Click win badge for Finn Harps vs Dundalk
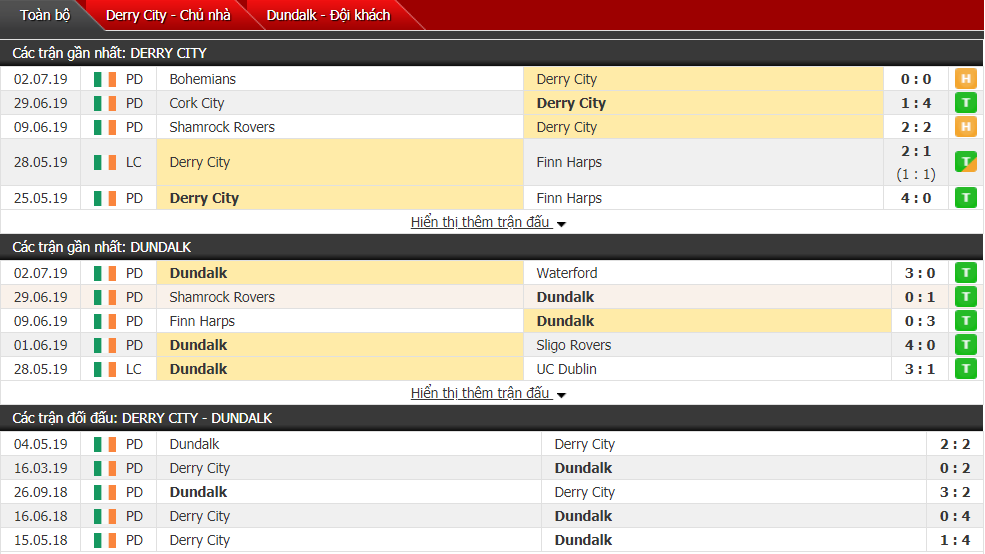The height and width of the screenshot is (554, 985). (x=966, y=321)
